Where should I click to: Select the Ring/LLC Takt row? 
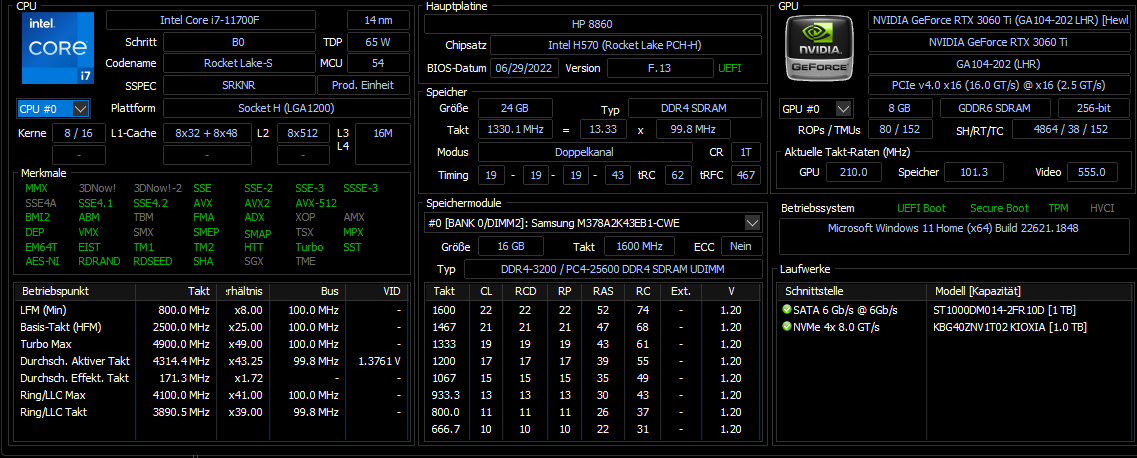coord(212,412)
